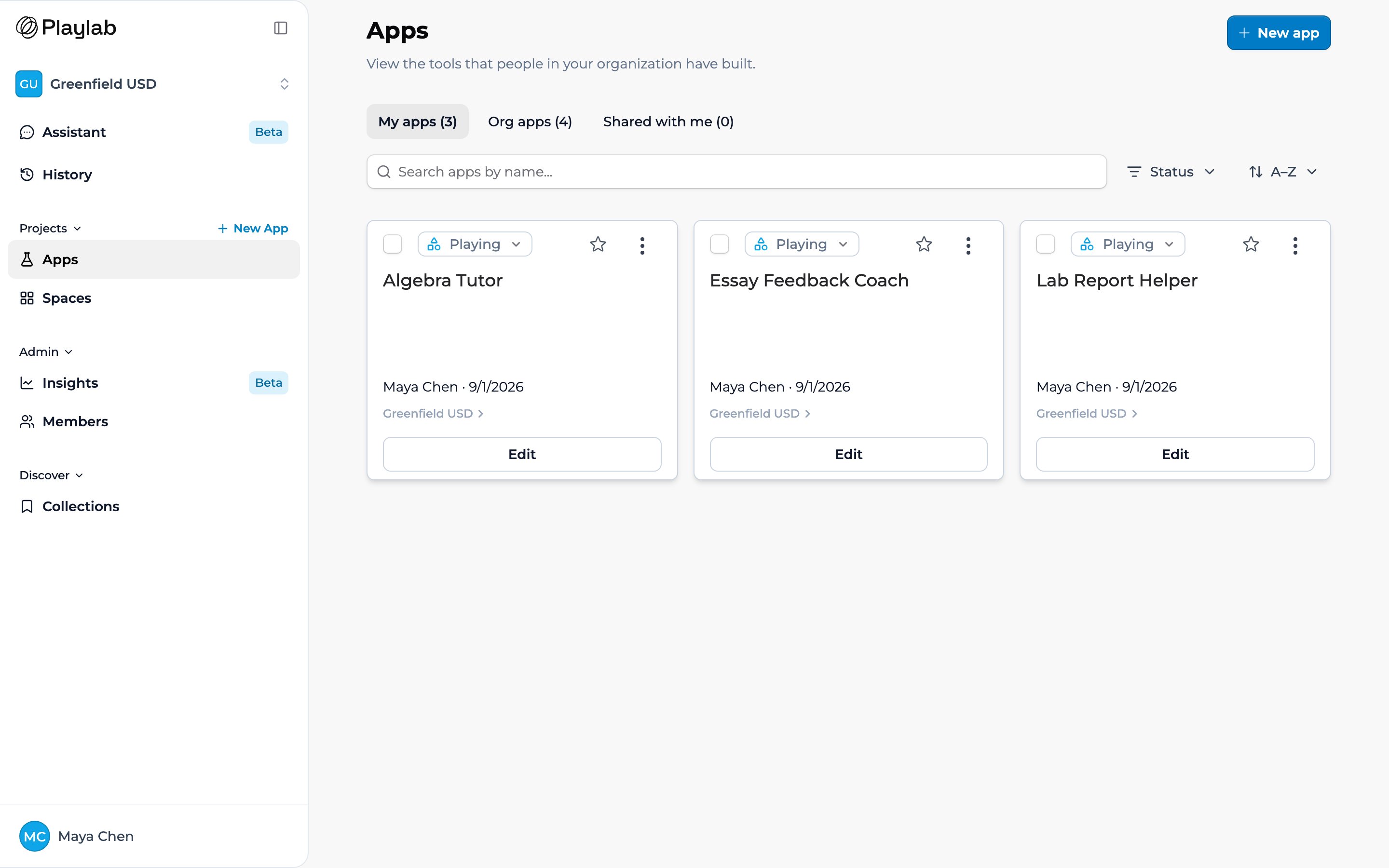Switch to the Shared with me (0) tab
This screenshot has width=1389, height=868.
pos(668,122)
